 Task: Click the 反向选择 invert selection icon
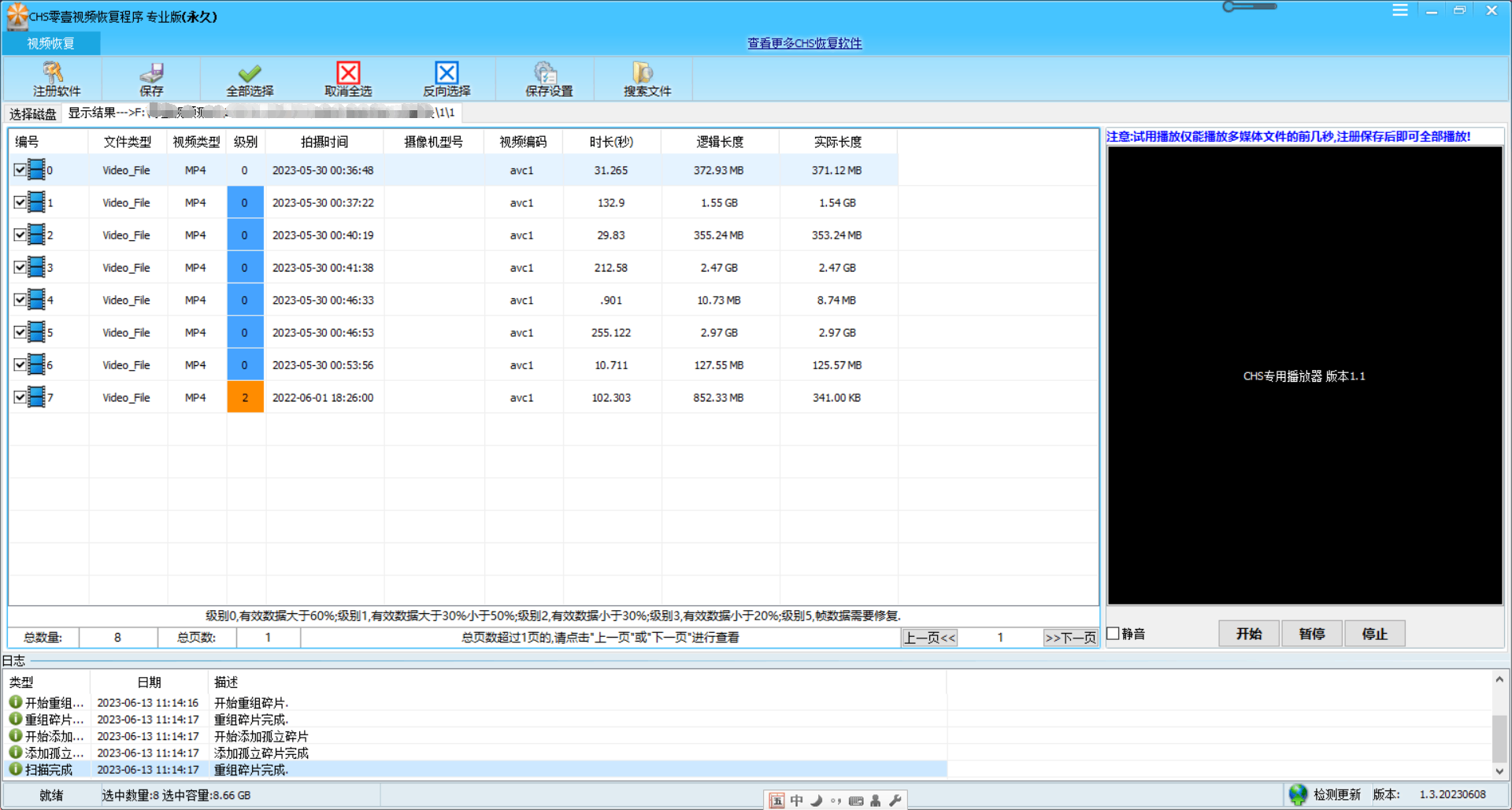pyautogui.click(x=447, y=72)
